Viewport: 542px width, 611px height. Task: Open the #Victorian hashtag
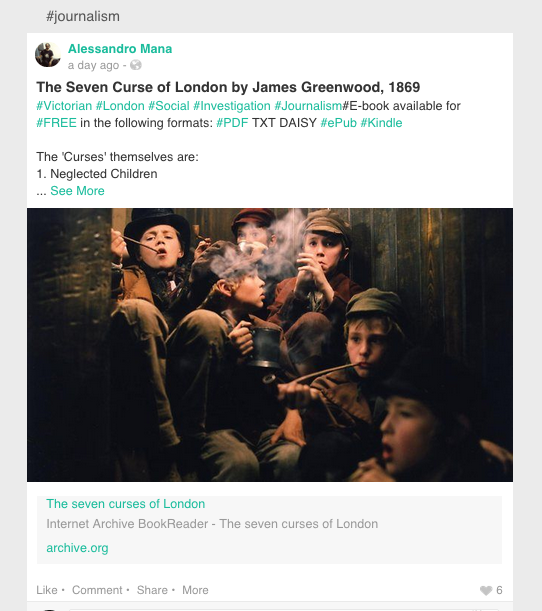pyautogui.click(x=64, y=106)
